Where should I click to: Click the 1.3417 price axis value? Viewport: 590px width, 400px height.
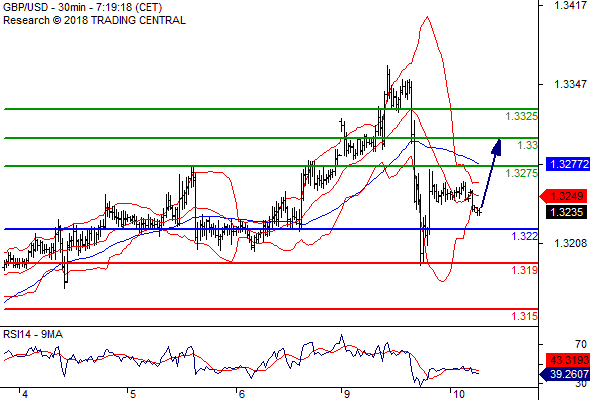coord(570,6)
